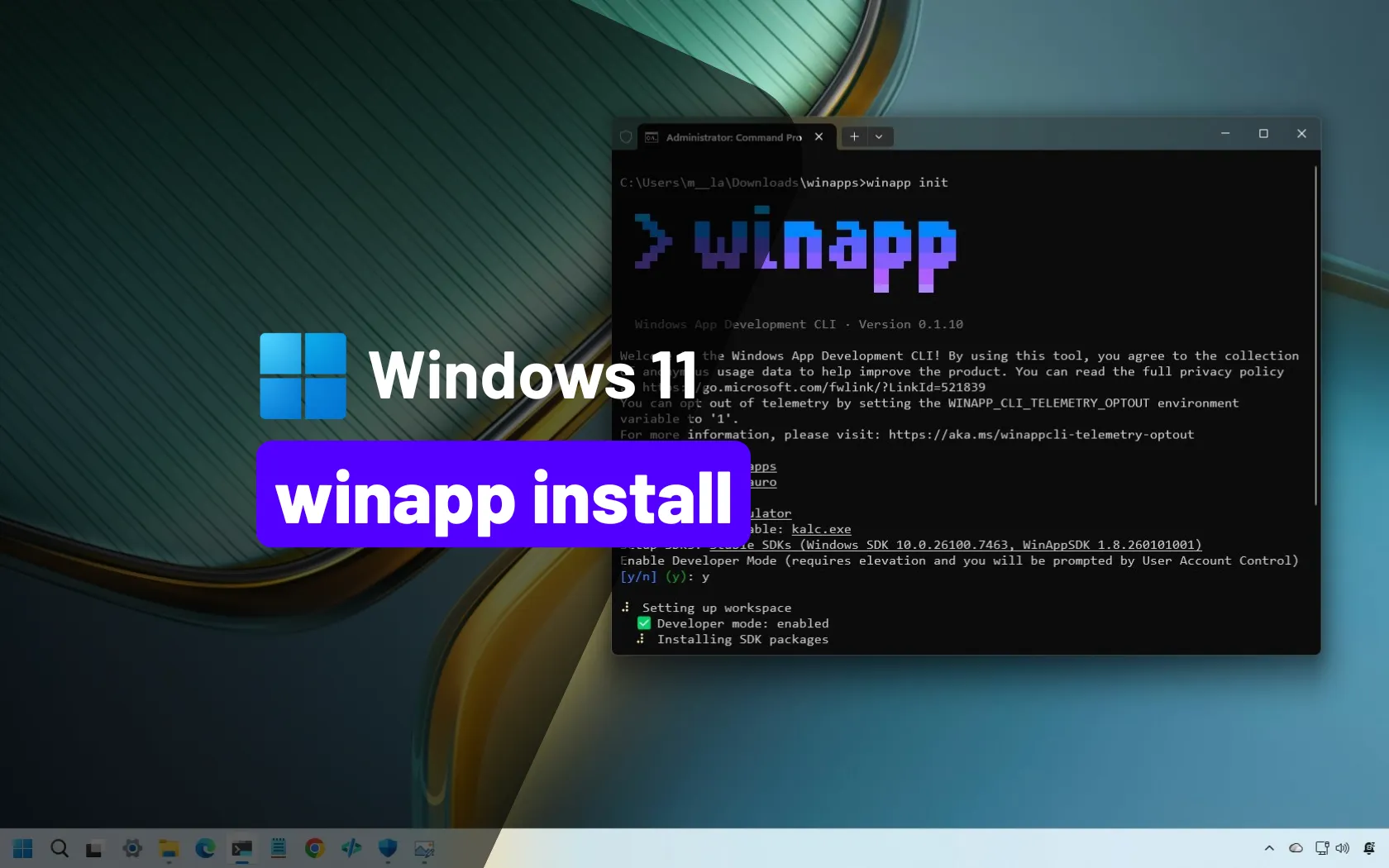Launch Google Chrome from the taskbar
The height and width of the screenshot is (868, 1389).
click(315, 848)
